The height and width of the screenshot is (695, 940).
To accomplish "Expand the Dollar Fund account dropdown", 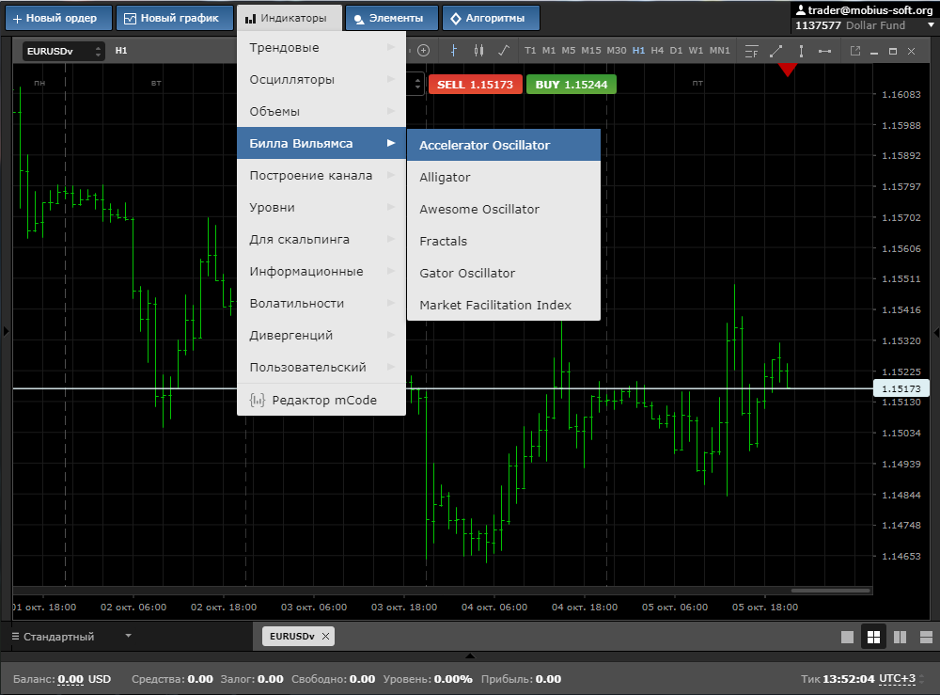I will [x=930, y=25].
